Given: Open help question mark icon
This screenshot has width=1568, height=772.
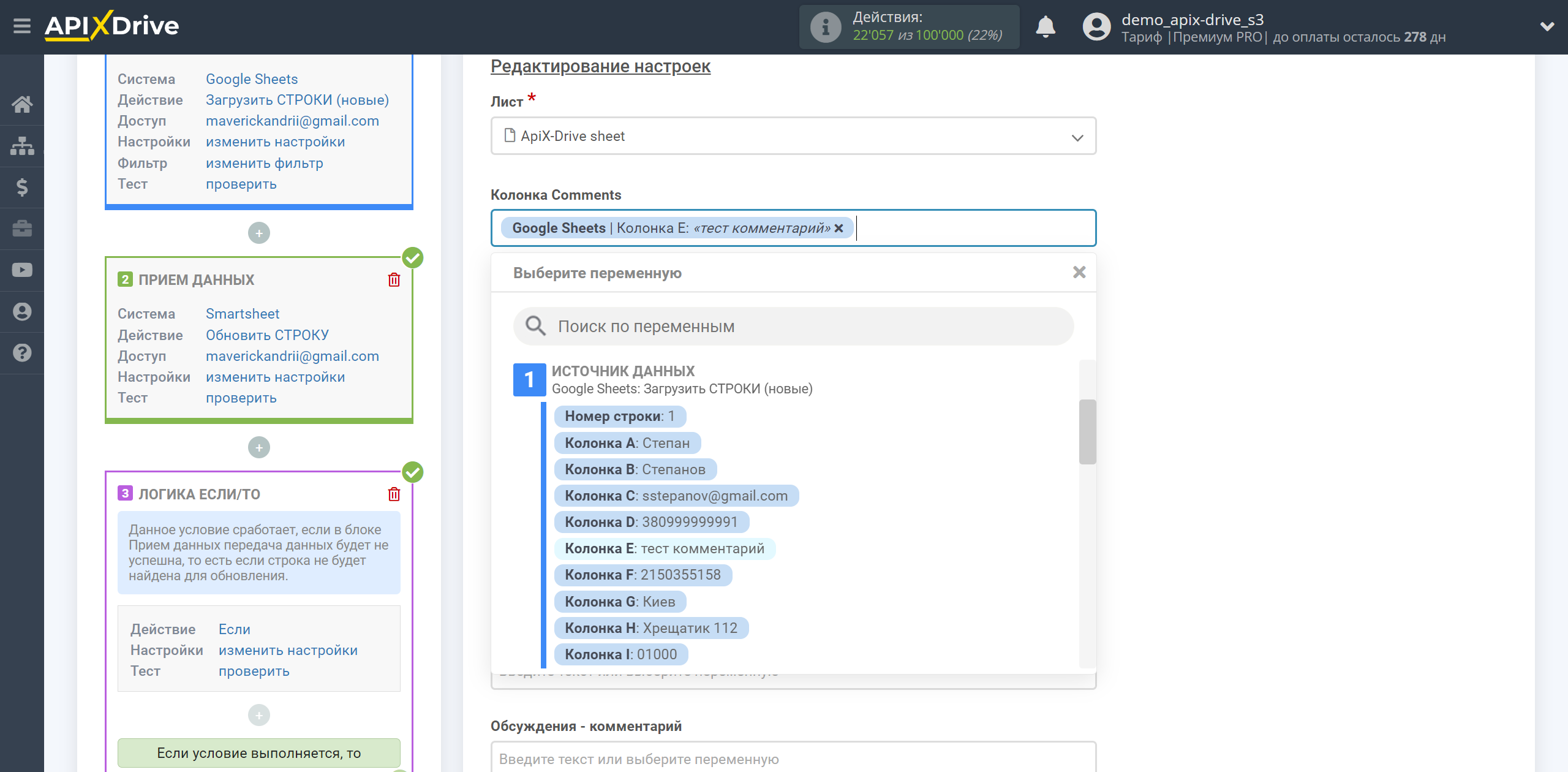Looking at the screenshot, I should tap(22, 353).
